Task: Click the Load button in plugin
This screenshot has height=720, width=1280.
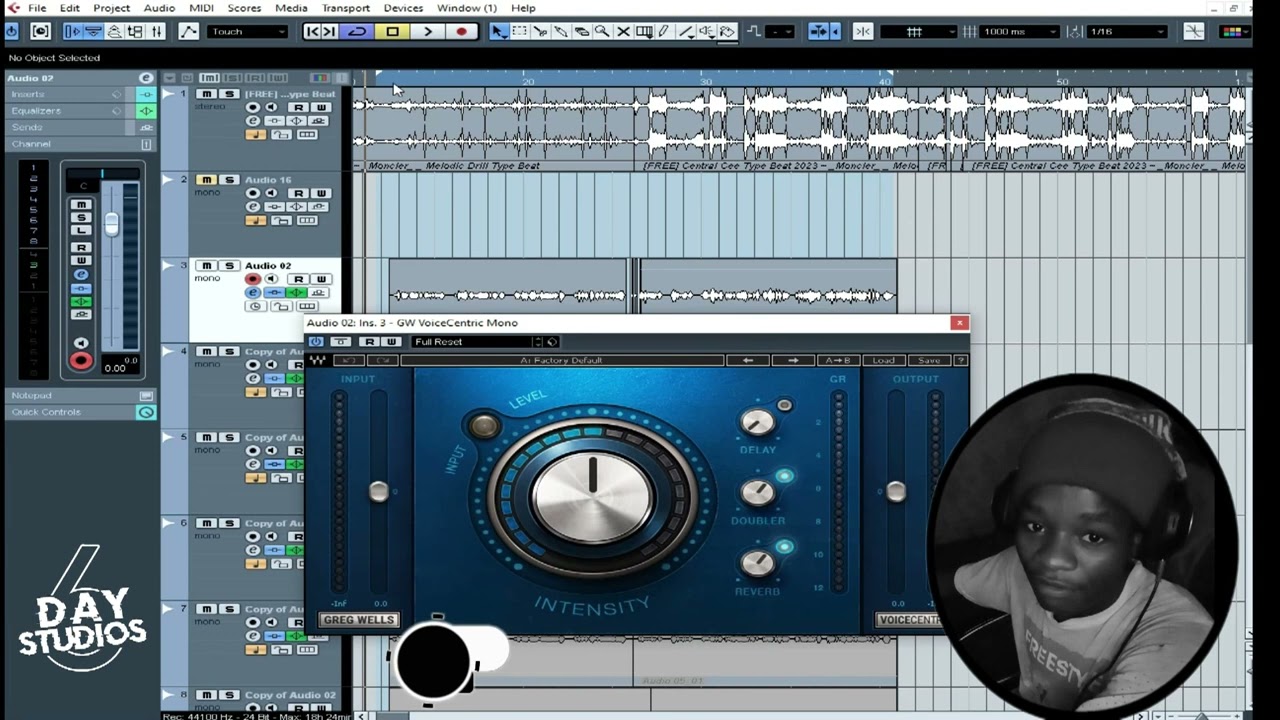Action: (x=883, y=361)
